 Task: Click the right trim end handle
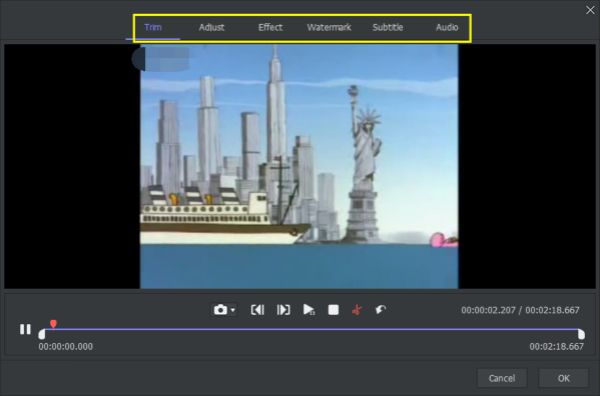[581, 334]
